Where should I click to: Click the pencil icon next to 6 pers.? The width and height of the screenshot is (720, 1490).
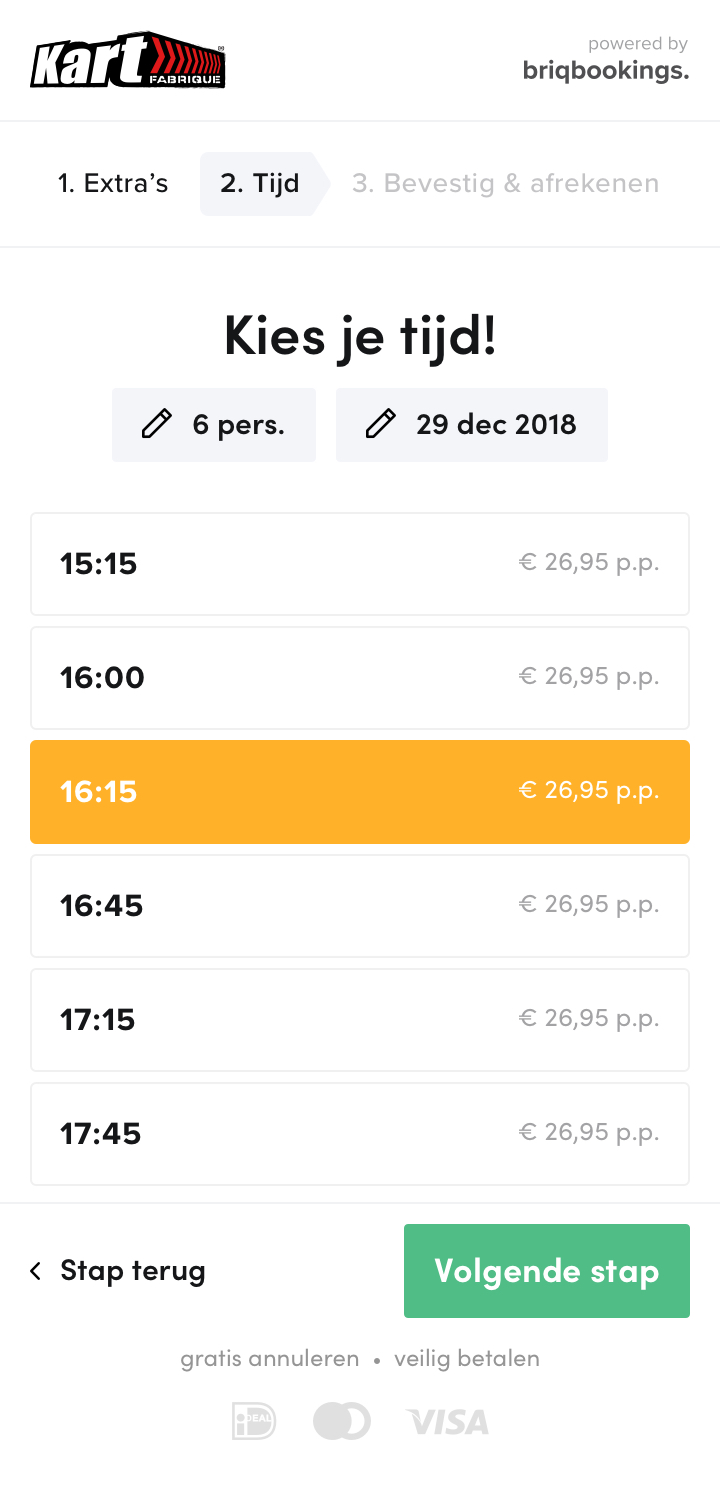click(x=156, y=425)
